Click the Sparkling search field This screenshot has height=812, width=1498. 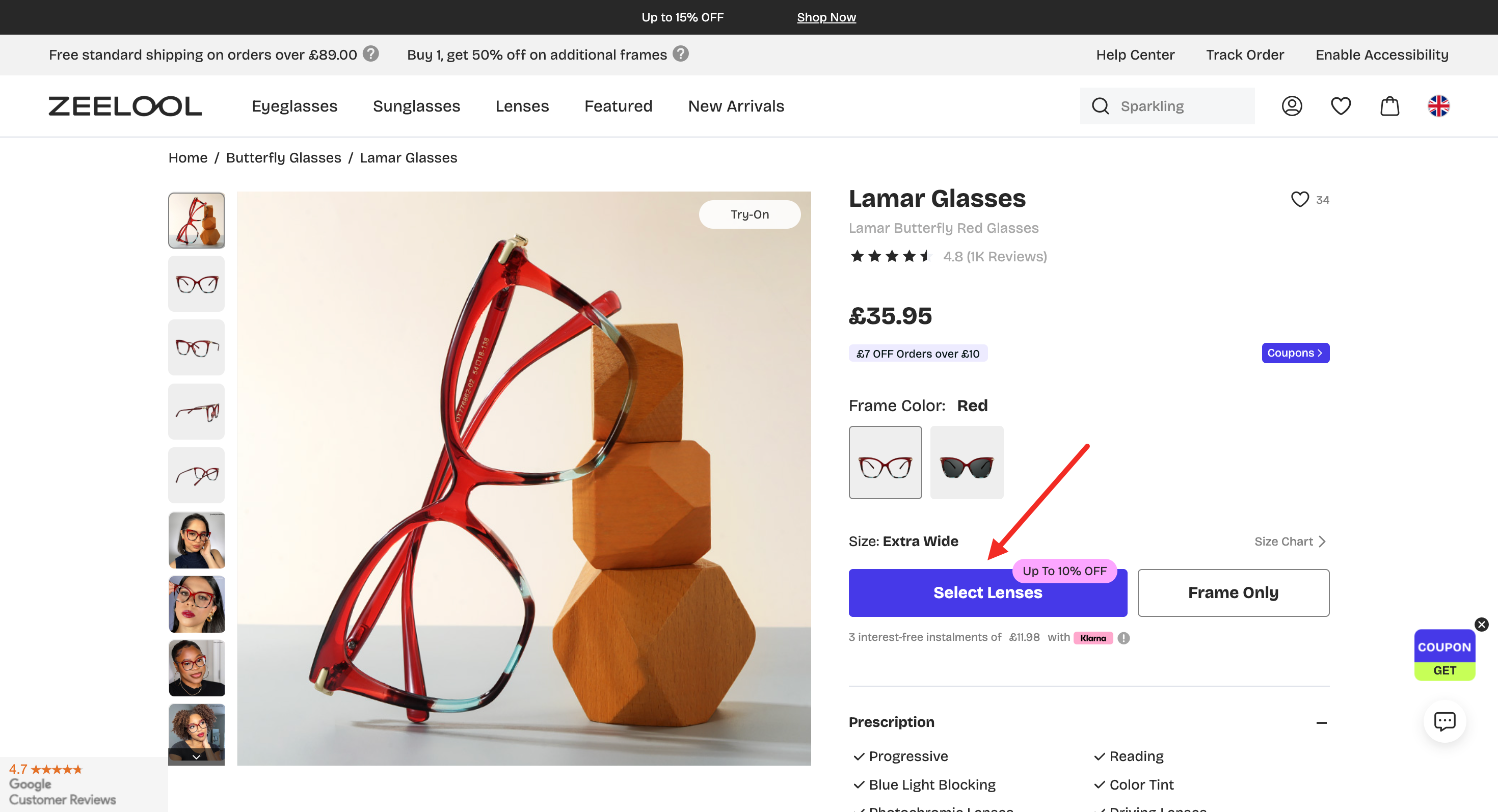tap(1181, 106)
